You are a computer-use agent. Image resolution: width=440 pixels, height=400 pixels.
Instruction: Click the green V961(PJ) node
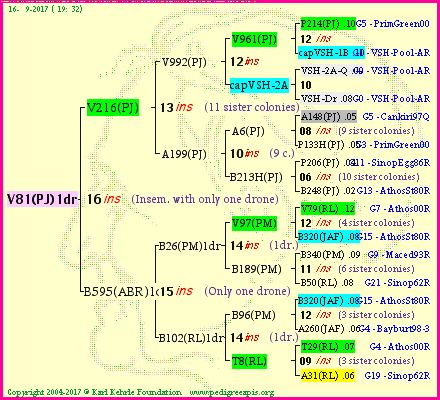(x=254, y=39)
